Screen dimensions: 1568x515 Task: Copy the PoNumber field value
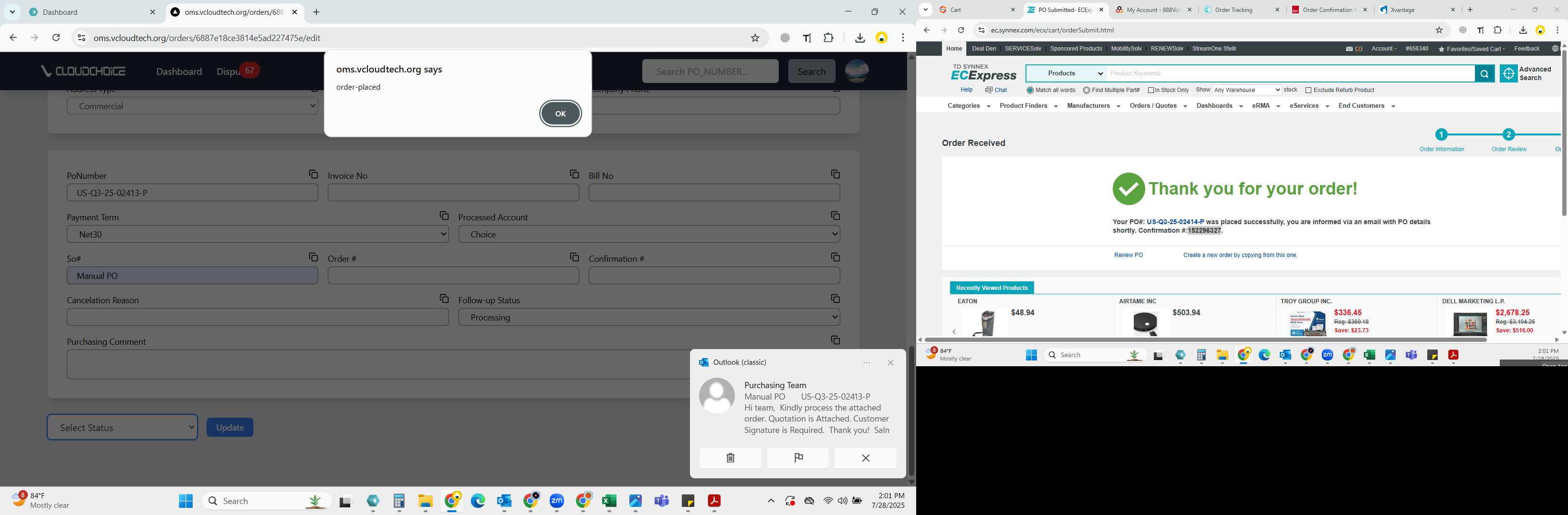pyautogui.click(x=313, y=175)
